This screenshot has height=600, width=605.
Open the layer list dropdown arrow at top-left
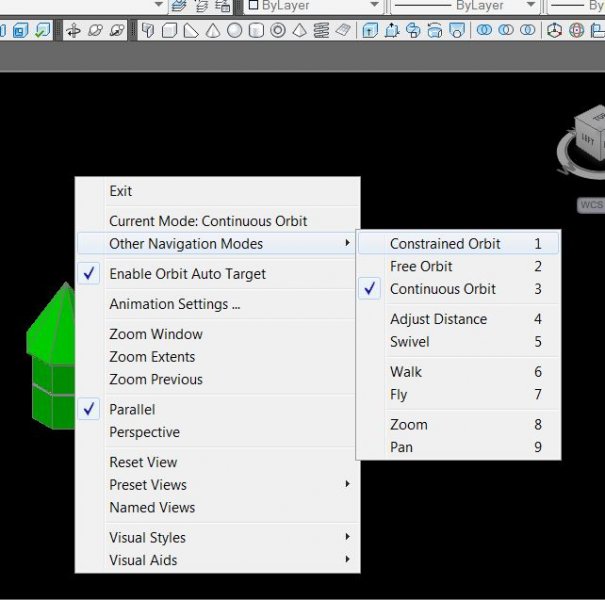159,5
